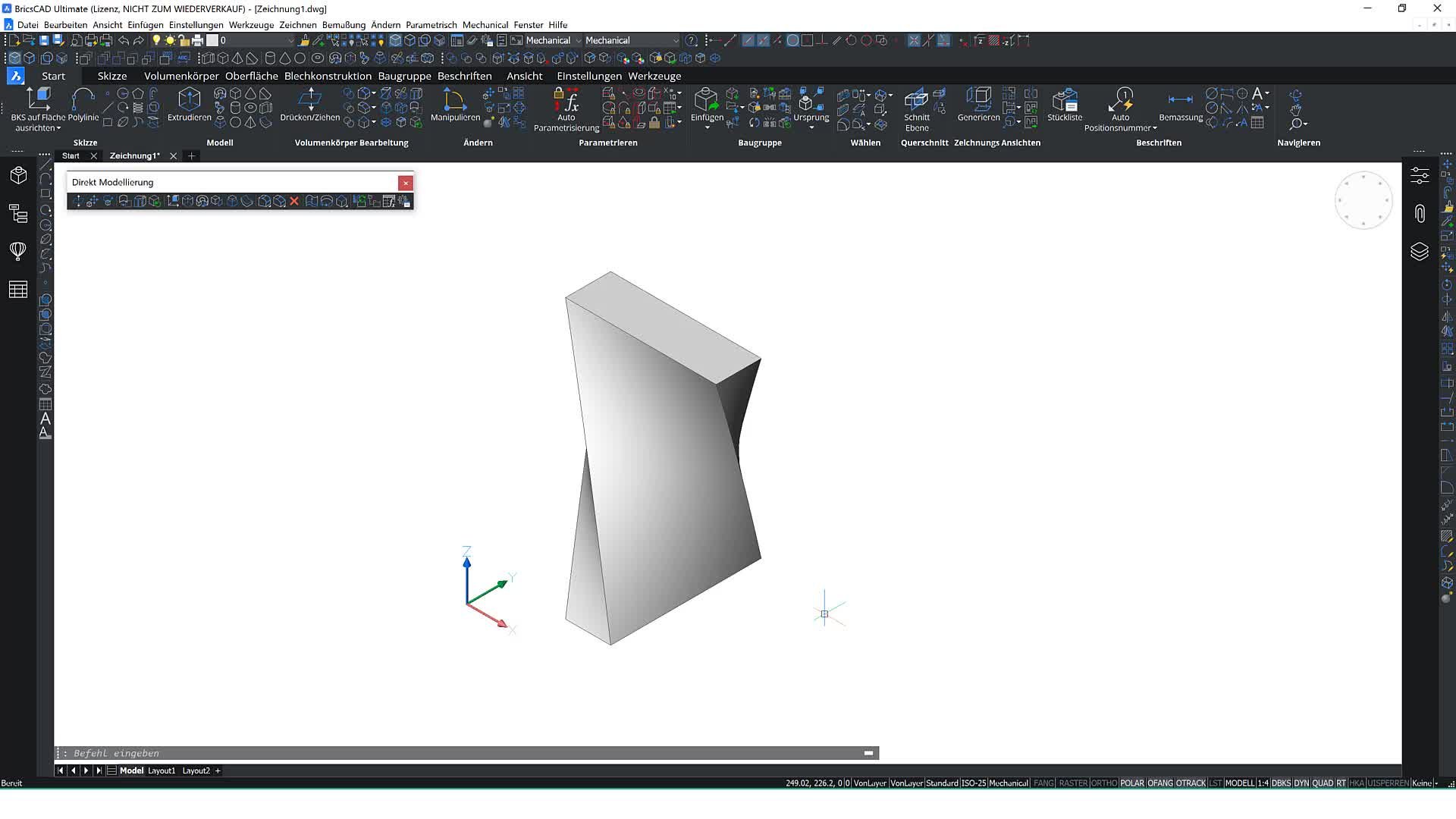This screenshot has height=819, width=1456.
Task: Open the balloon tips panel icon
Action: (18, 251)
